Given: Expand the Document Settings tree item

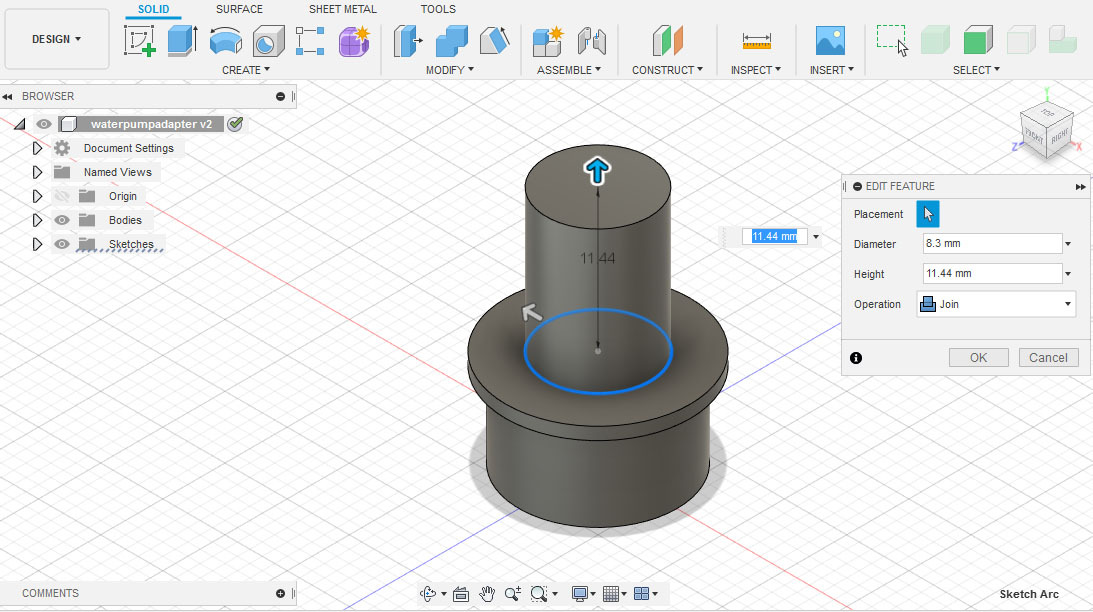Looking at the screenshot, I should pyautogui.click(x=38, y=147).
